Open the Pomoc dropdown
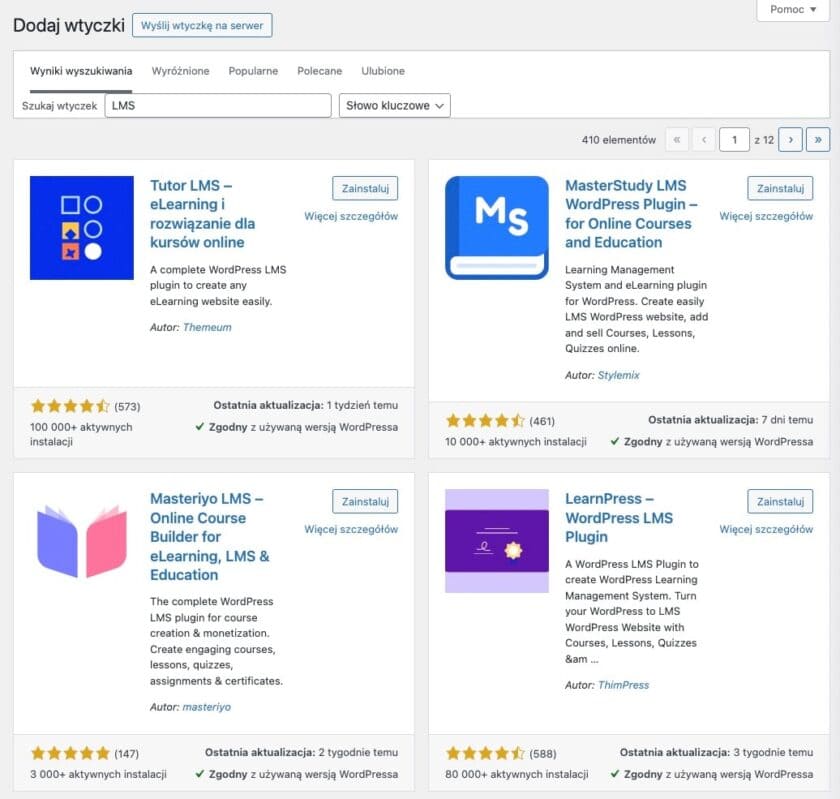The height and width of the screenshot is (799, 840). tap(793, 10)
